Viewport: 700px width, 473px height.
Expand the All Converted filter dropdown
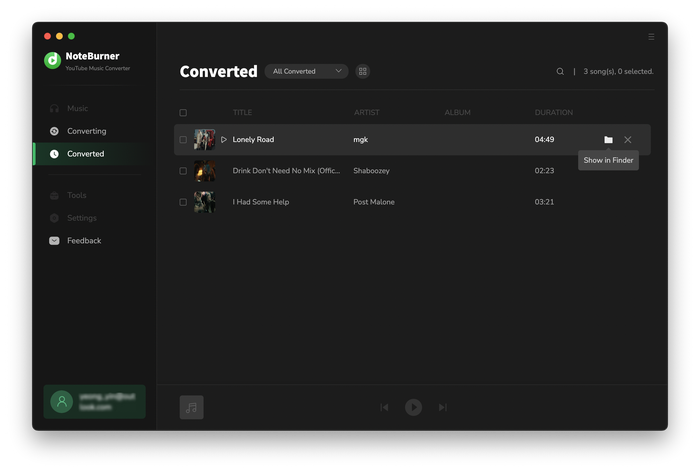[306, 71]
